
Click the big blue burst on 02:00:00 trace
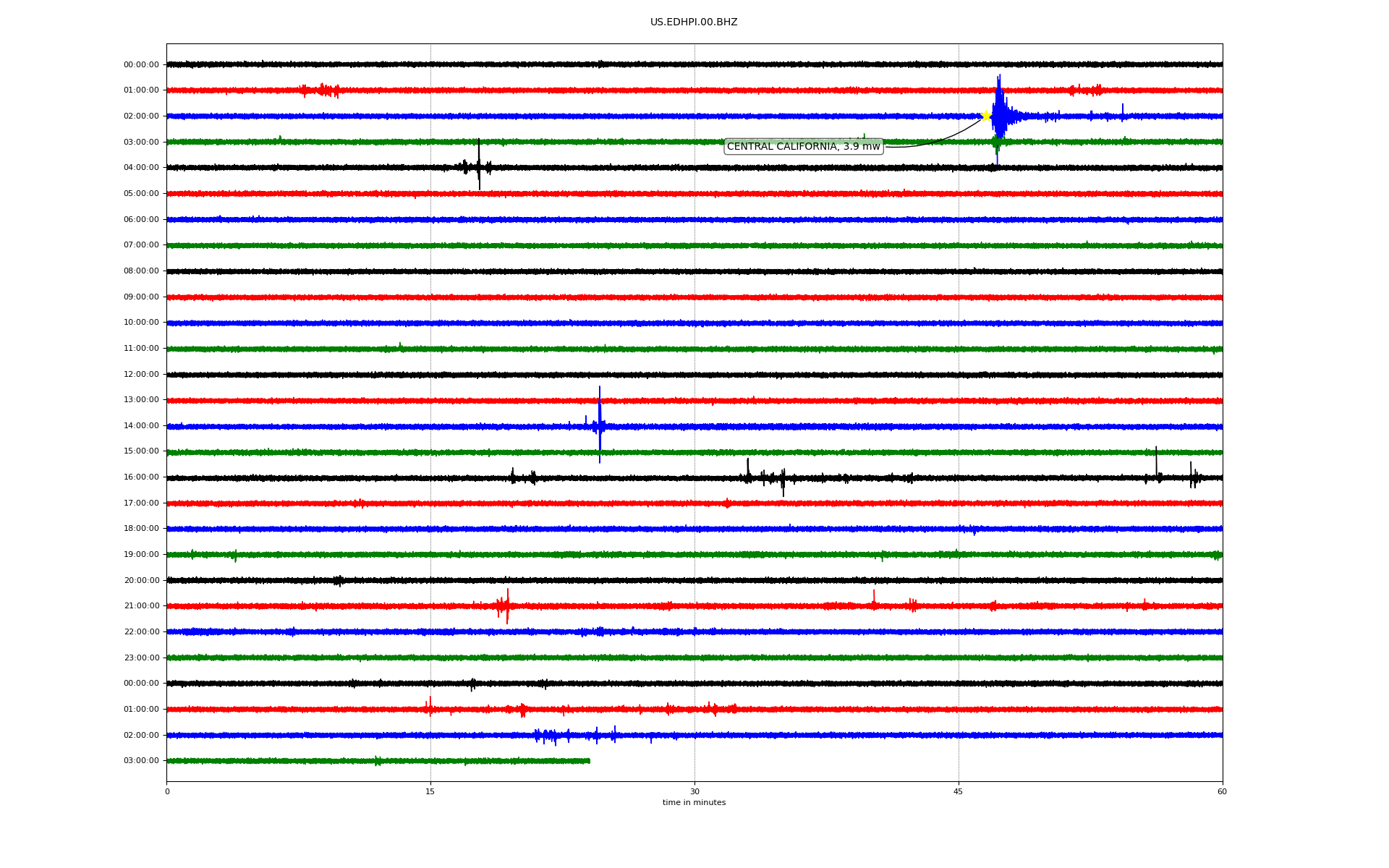click(999, 114)
